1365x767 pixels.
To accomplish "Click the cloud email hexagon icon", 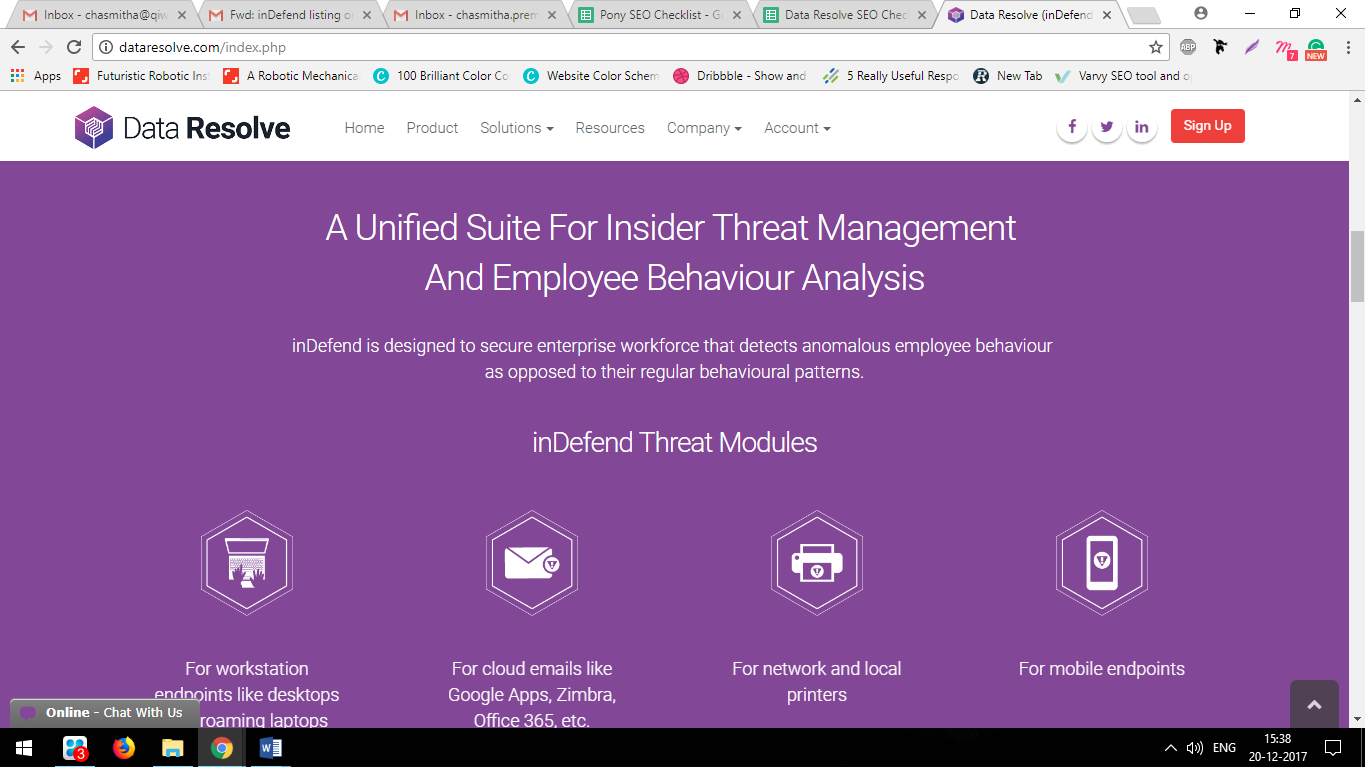I will point(532,563).
